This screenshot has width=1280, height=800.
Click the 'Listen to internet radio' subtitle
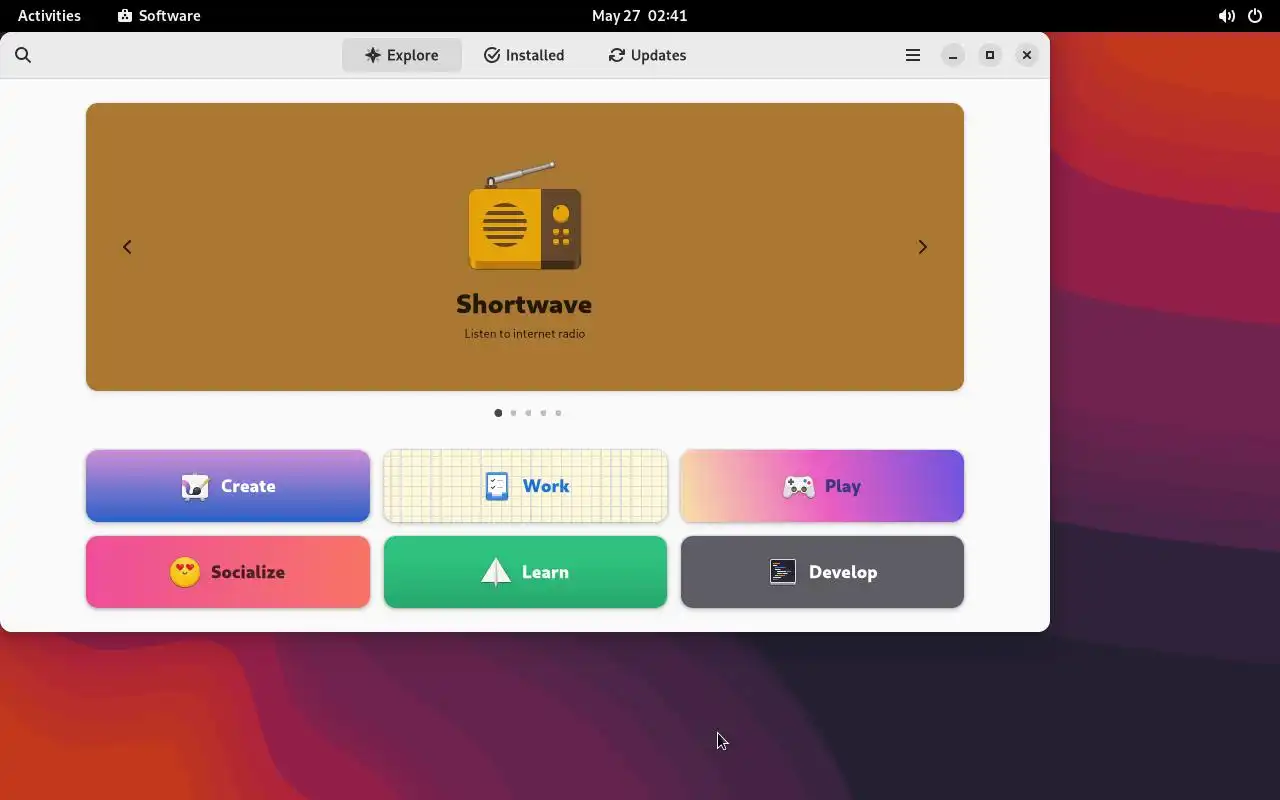point(525,334)
